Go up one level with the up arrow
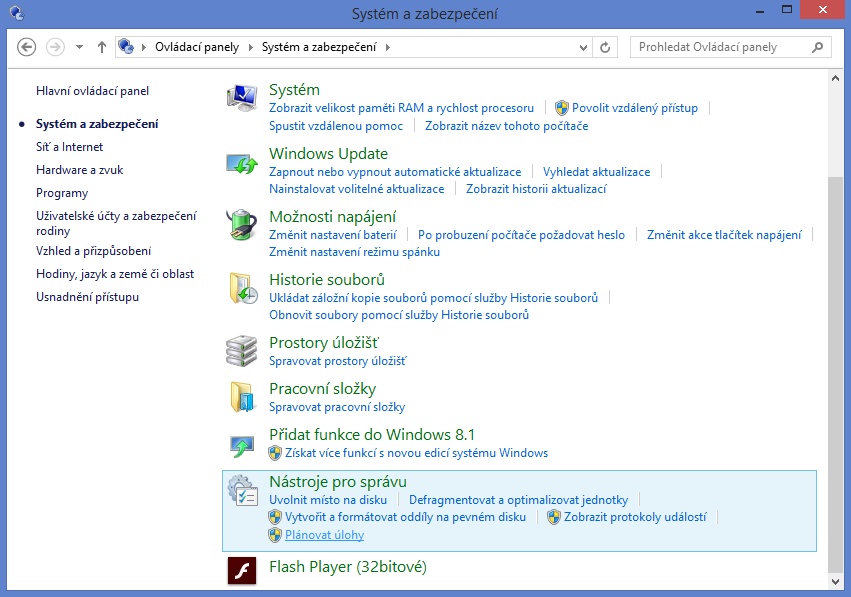The height and width of the screenshot is (597, 851). (x=102, y=47)
